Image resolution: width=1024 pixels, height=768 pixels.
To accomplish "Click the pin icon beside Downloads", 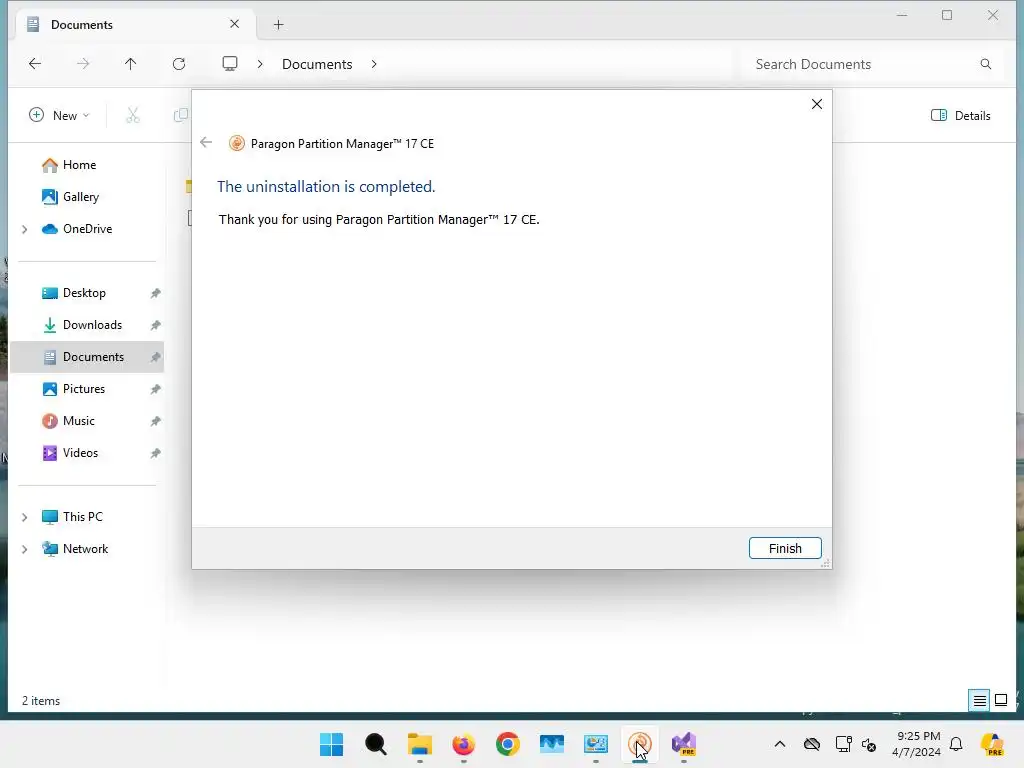I will pyautogui.click(x=155, y=325).
